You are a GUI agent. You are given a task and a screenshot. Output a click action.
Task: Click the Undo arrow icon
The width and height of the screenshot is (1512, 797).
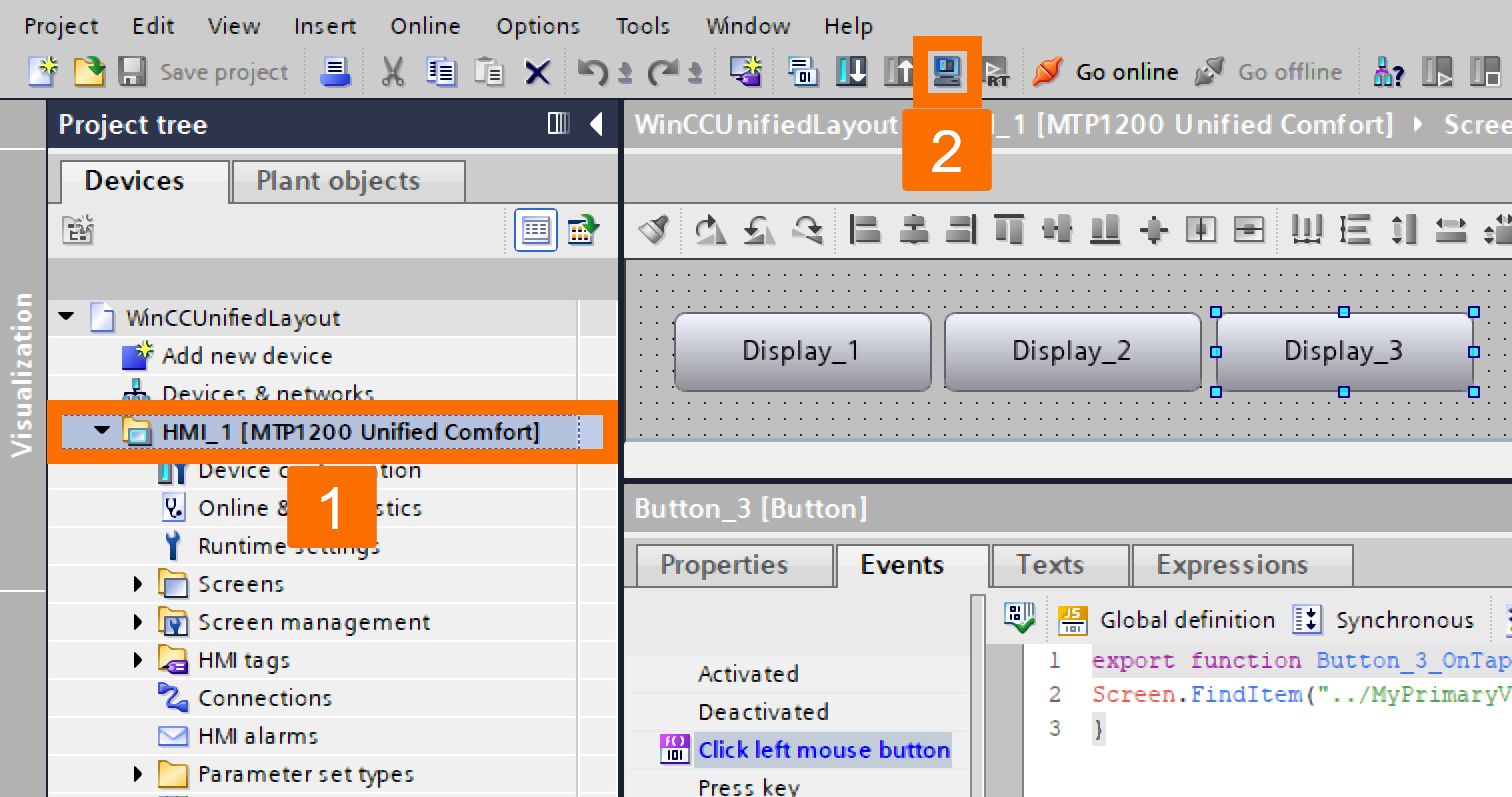click(x=593, y=71)
